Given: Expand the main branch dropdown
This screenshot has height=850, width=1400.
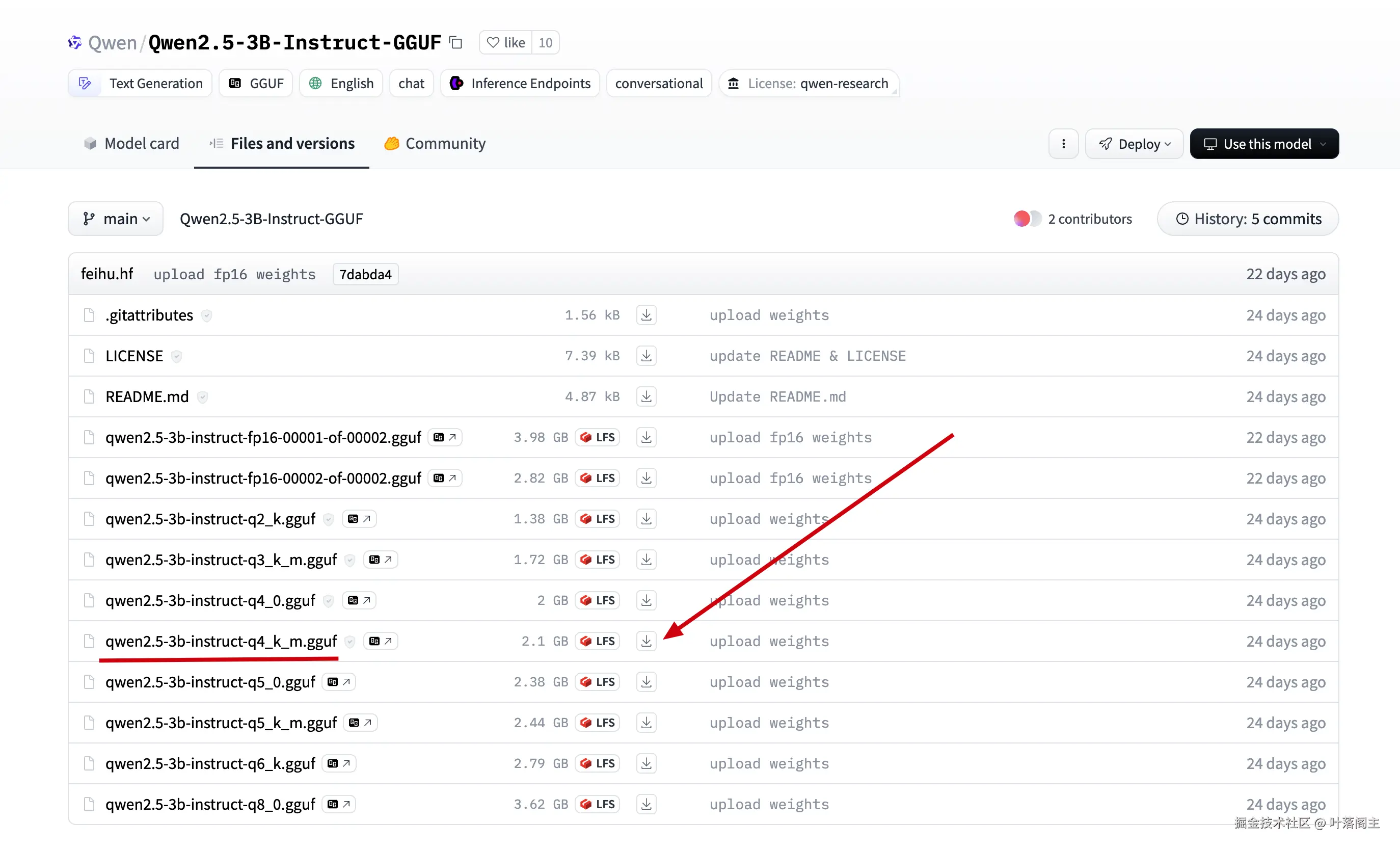Looking at the screenshot, I should (116, 219).
